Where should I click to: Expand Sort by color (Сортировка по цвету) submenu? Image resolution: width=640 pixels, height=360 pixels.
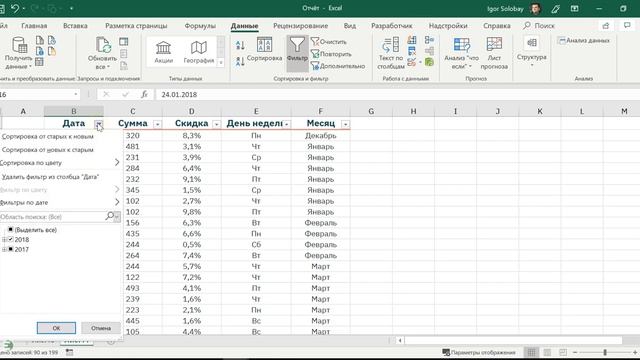pyautogui.click(x=117, y=162)
